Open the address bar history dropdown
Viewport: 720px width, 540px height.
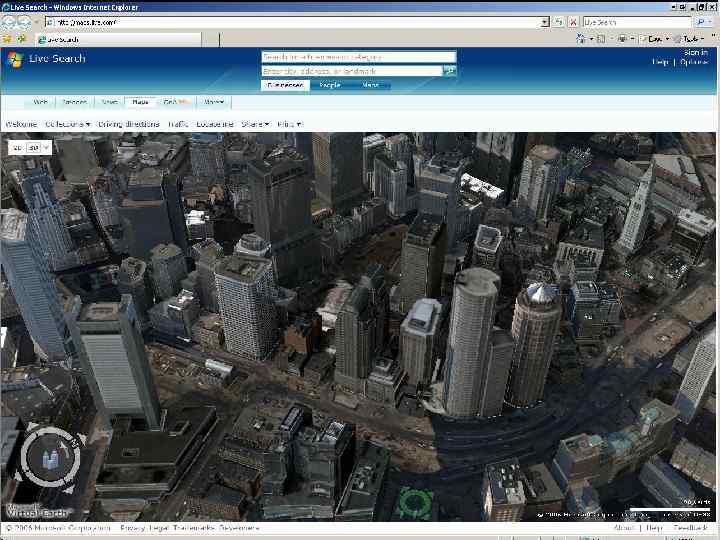click(545, 22)
